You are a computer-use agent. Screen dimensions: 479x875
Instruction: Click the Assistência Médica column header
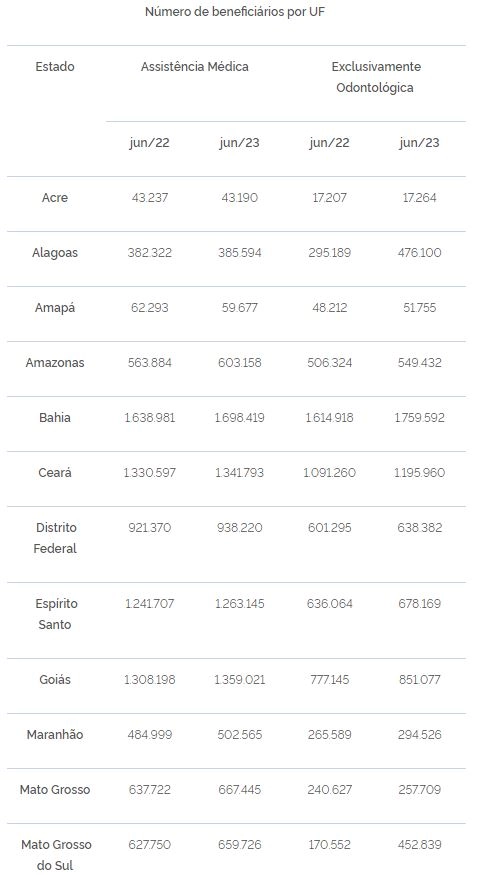pos(195,66)
